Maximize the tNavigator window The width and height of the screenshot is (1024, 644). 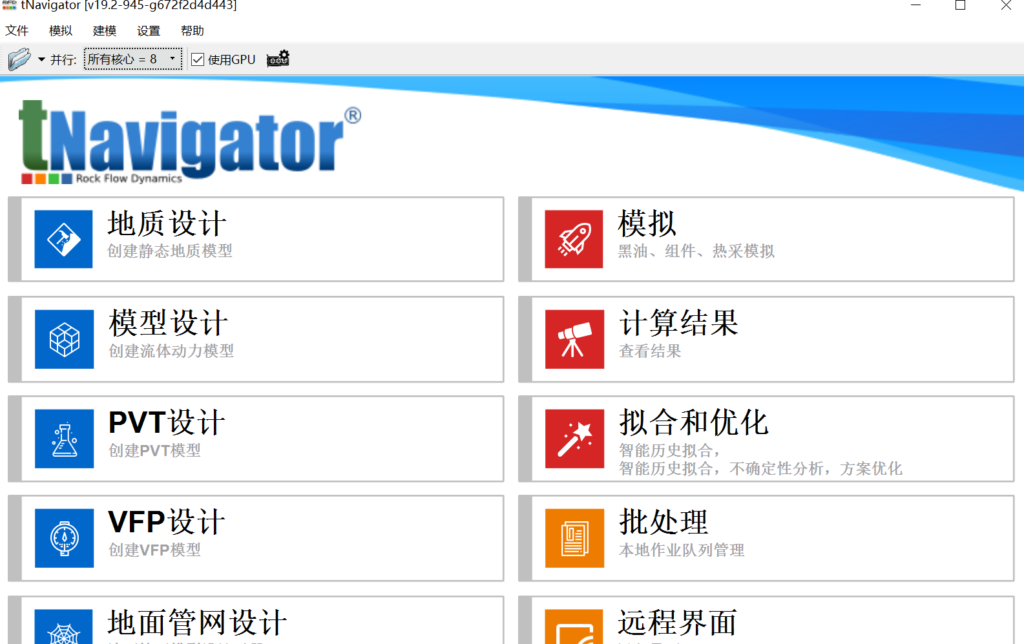pos(960,5)
